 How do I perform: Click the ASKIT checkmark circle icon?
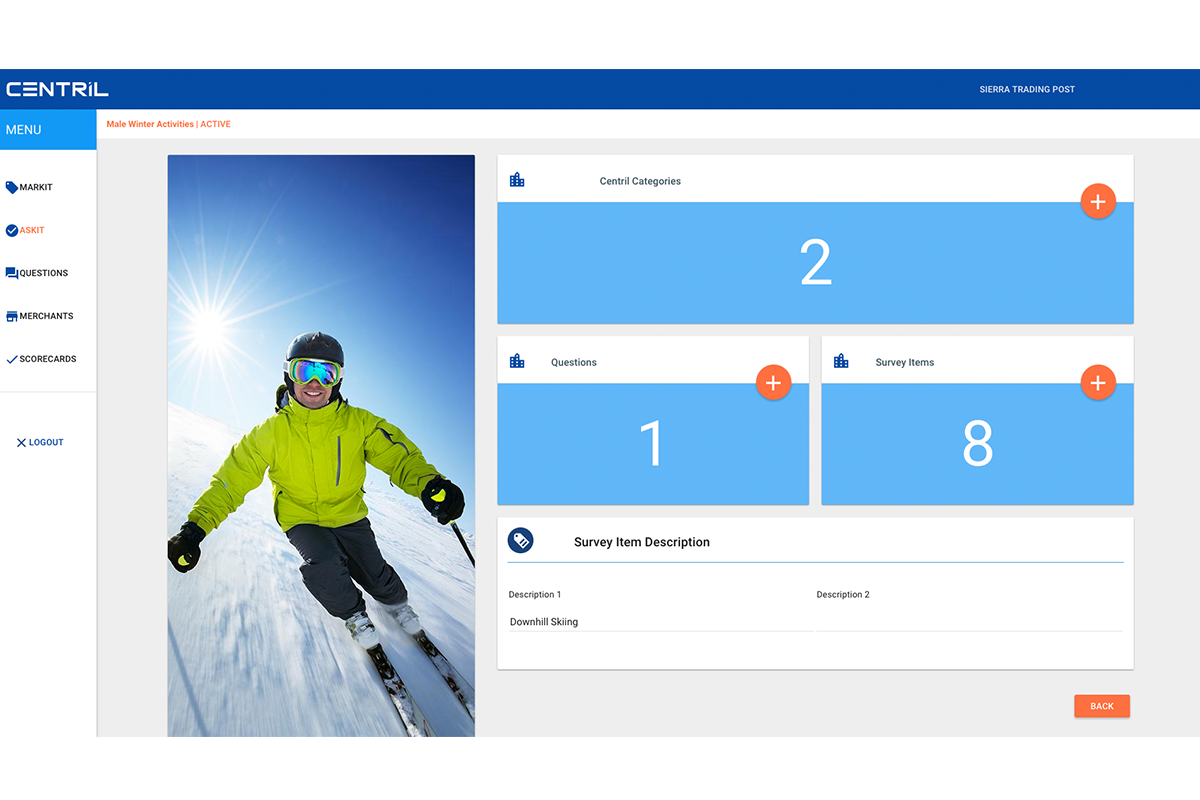(x=12, y=230)
